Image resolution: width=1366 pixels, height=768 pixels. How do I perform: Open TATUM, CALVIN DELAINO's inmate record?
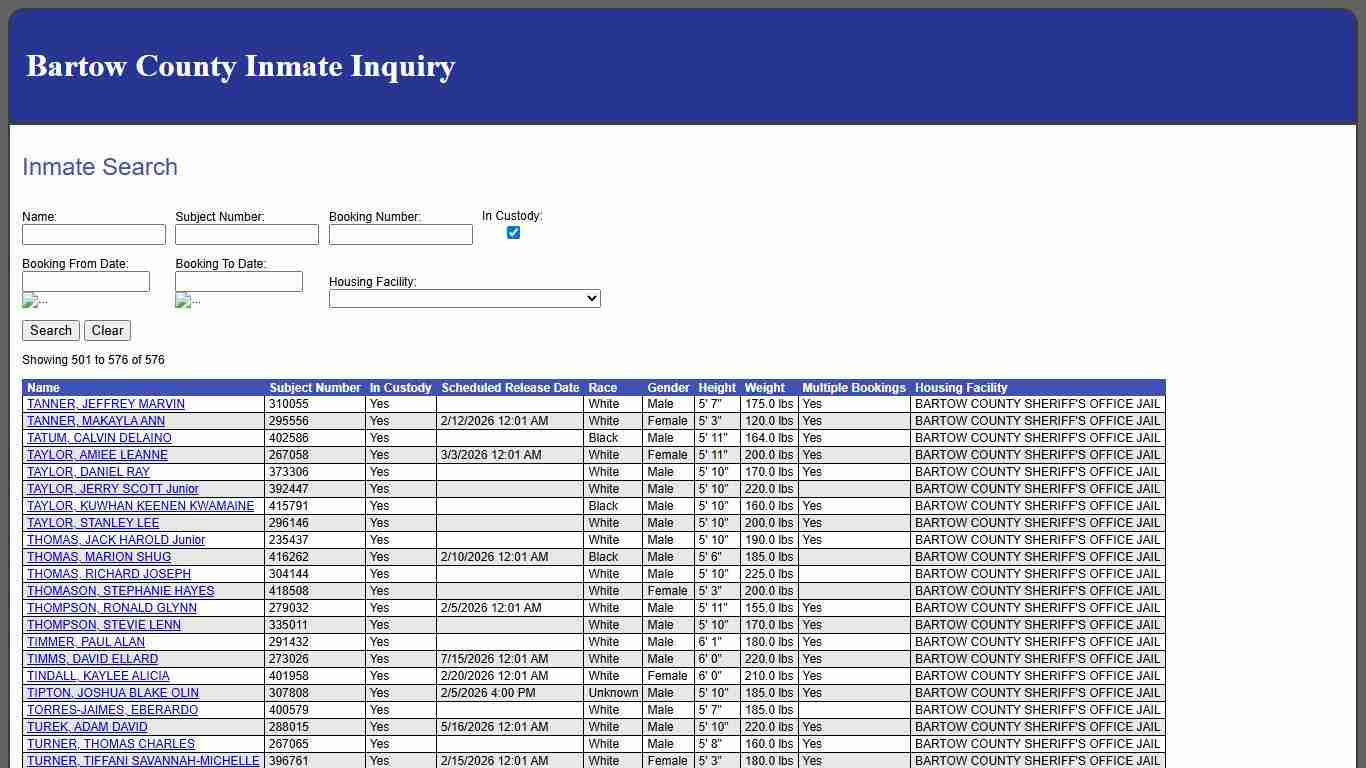[97, 438]
